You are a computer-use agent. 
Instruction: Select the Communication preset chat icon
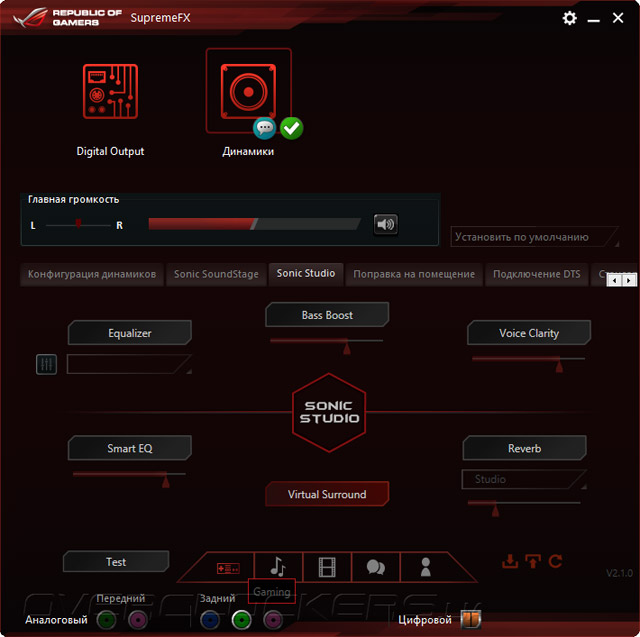(376, 567)
